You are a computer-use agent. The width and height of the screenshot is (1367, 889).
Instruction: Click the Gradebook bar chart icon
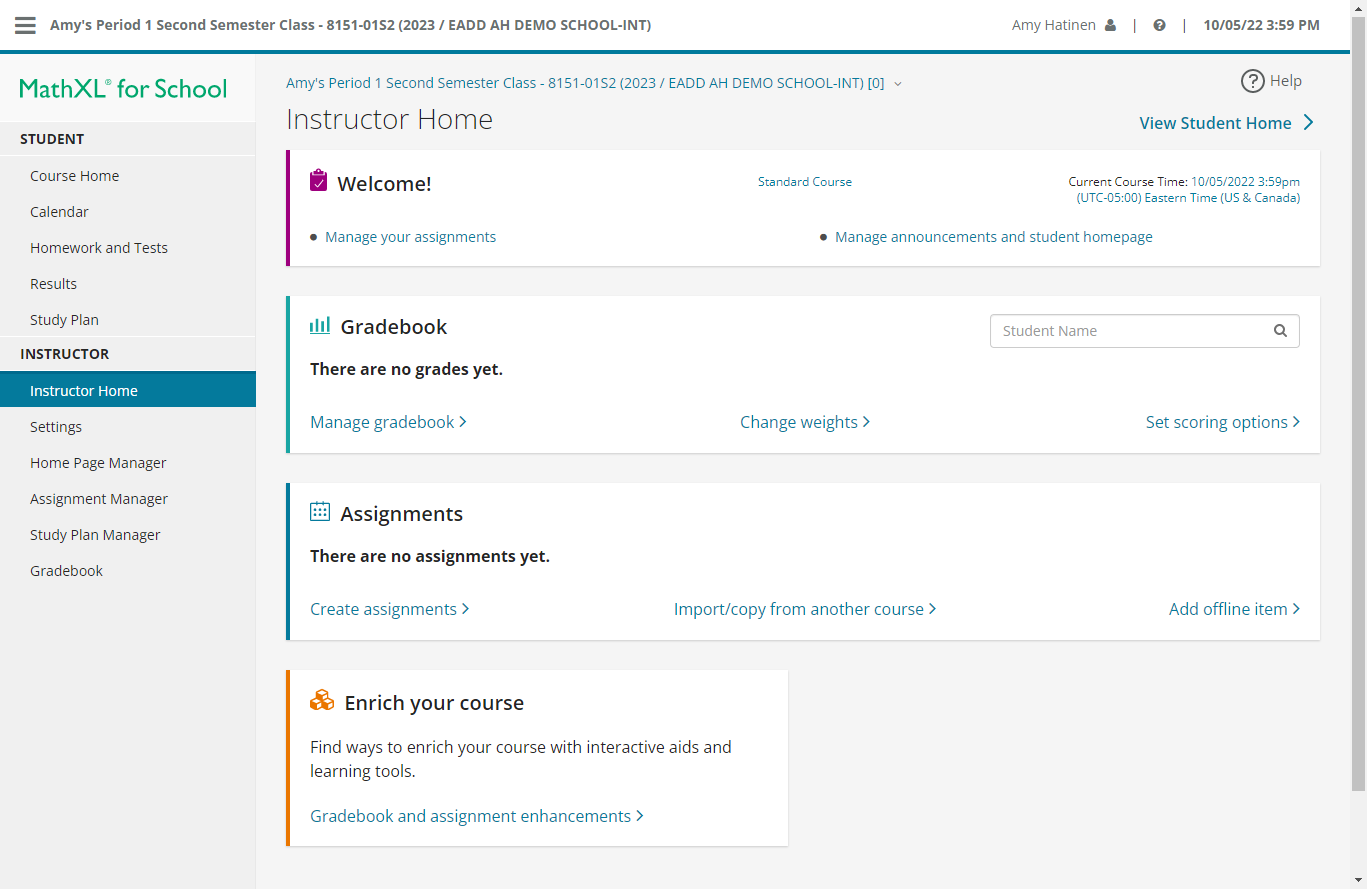[319, 325]
